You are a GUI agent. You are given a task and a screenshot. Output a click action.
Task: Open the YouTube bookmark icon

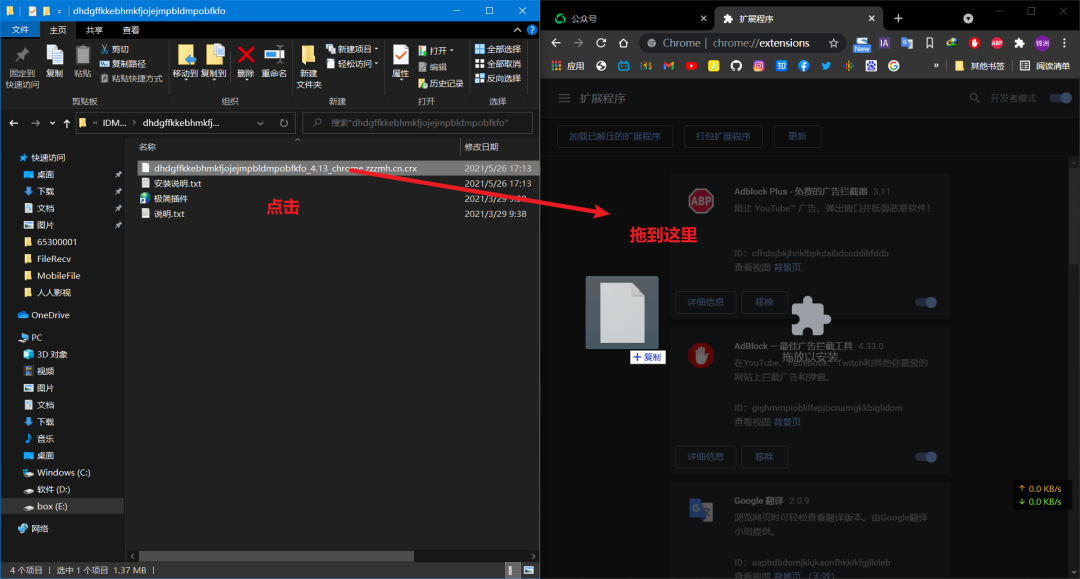(691, 66)
